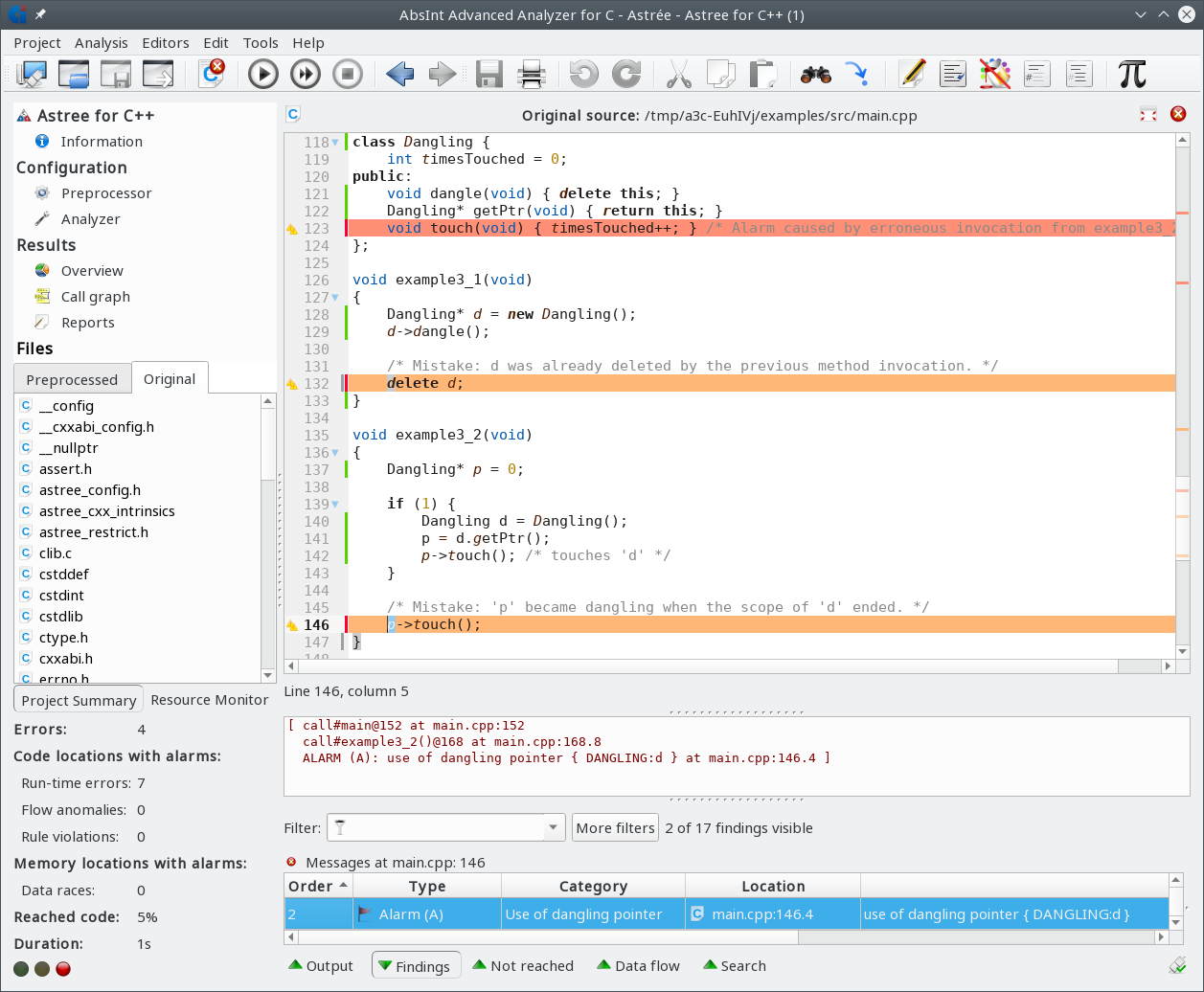
Task: Click the close C file icon with red X
Action: (212, 74)
